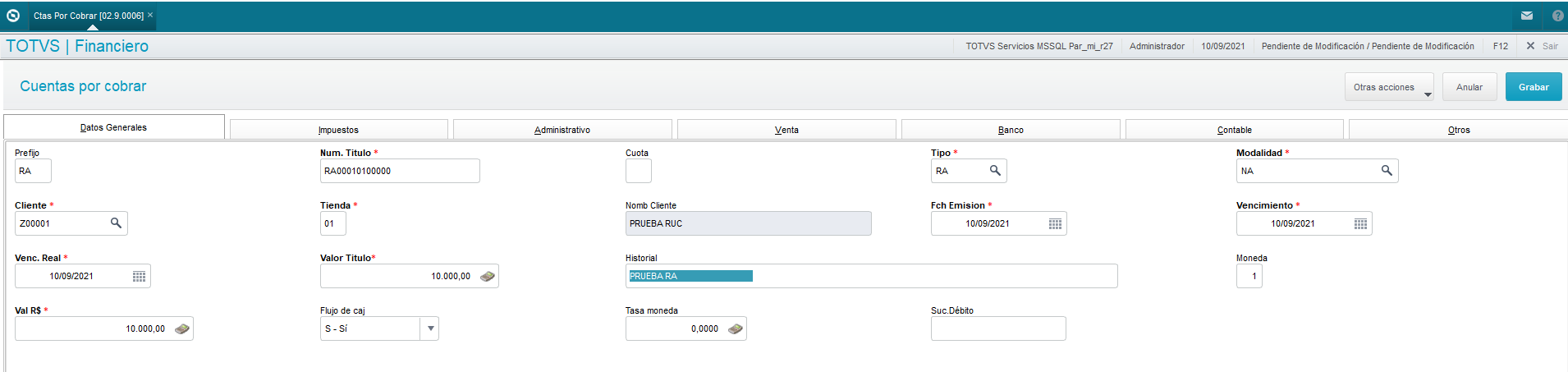1568x372 pixels.
Task: Click the Prefijo input field
Action: point(33,171)
